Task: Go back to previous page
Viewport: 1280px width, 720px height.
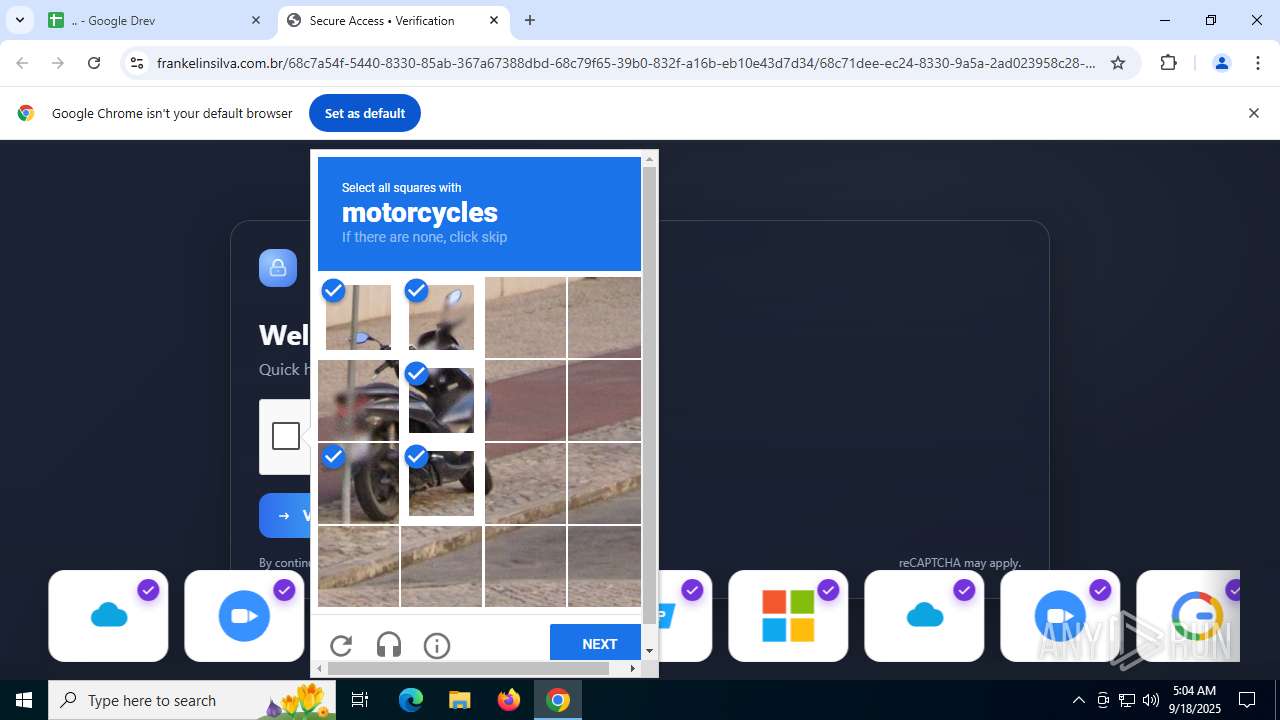Action: (x=22, y=63)
